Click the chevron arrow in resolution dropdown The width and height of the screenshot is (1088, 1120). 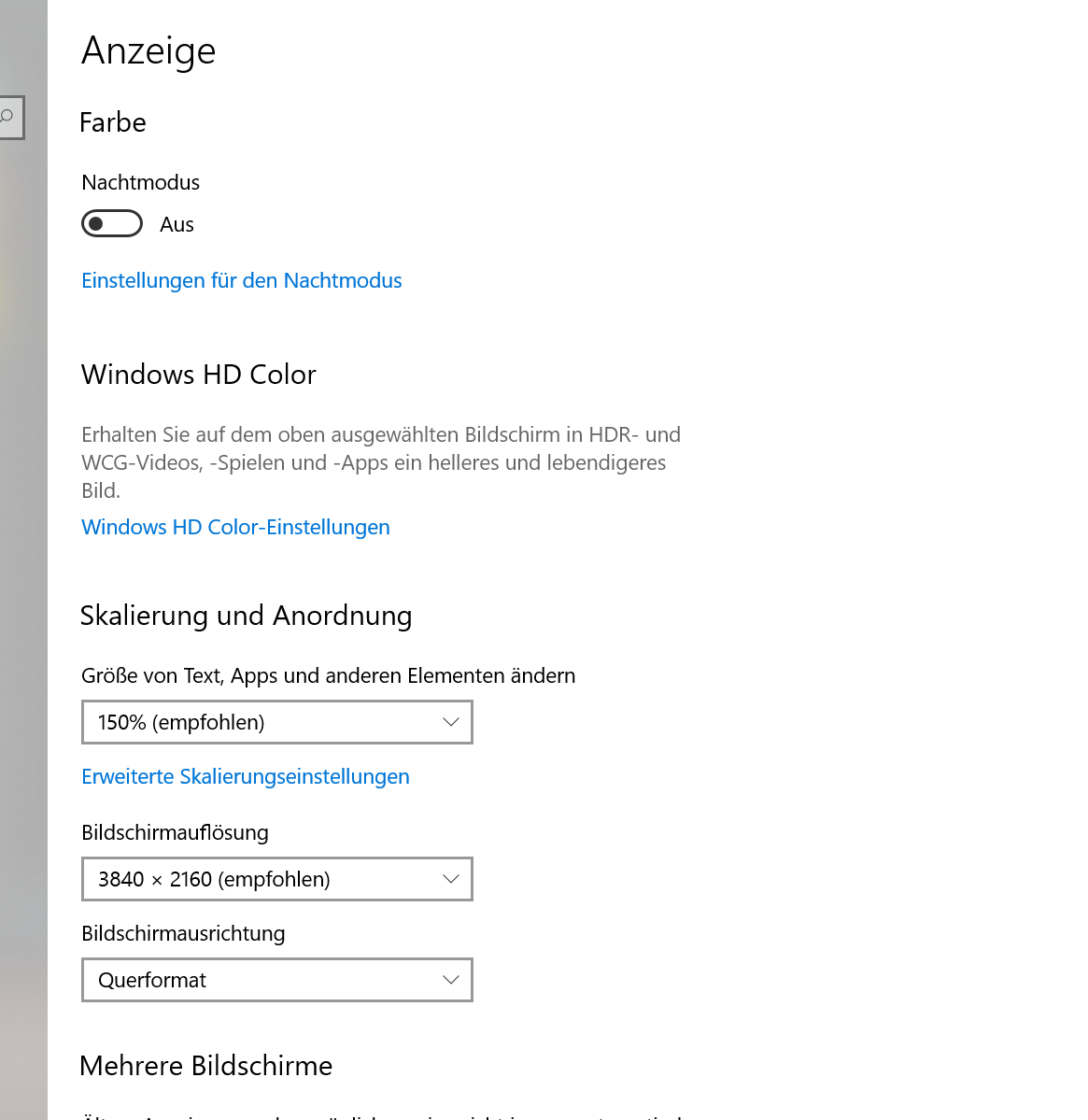(x=451, y=879)
